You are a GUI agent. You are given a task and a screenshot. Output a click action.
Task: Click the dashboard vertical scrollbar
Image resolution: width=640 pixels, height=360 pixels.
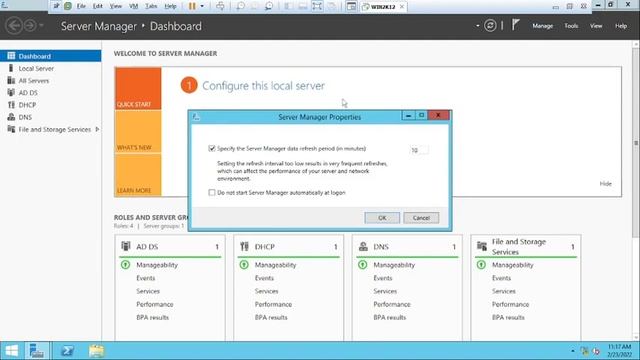pyautogui.click(x=636, y=143)
